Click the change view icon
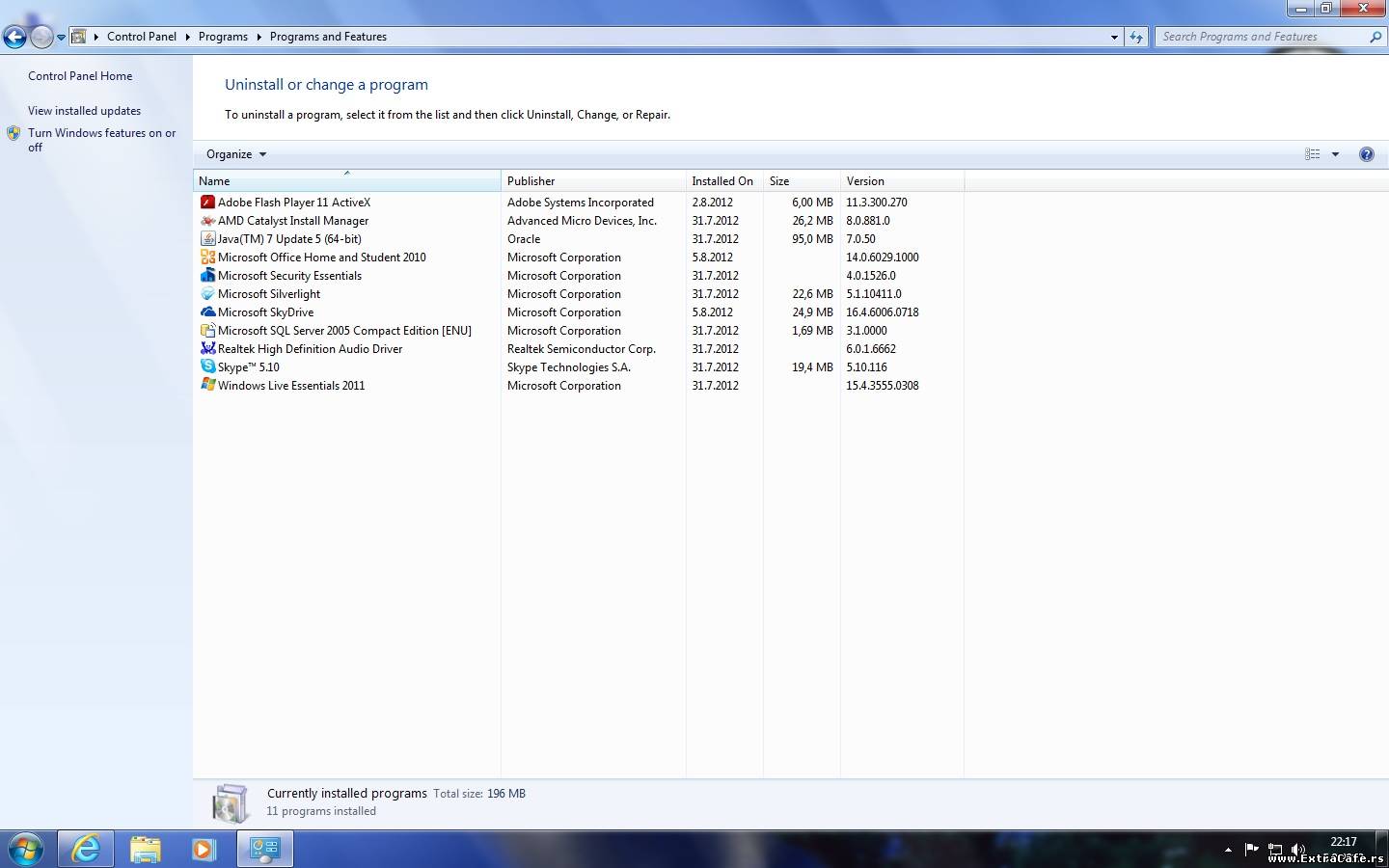The width and height of the screenshot is (1389, 868). [1312, 154]
